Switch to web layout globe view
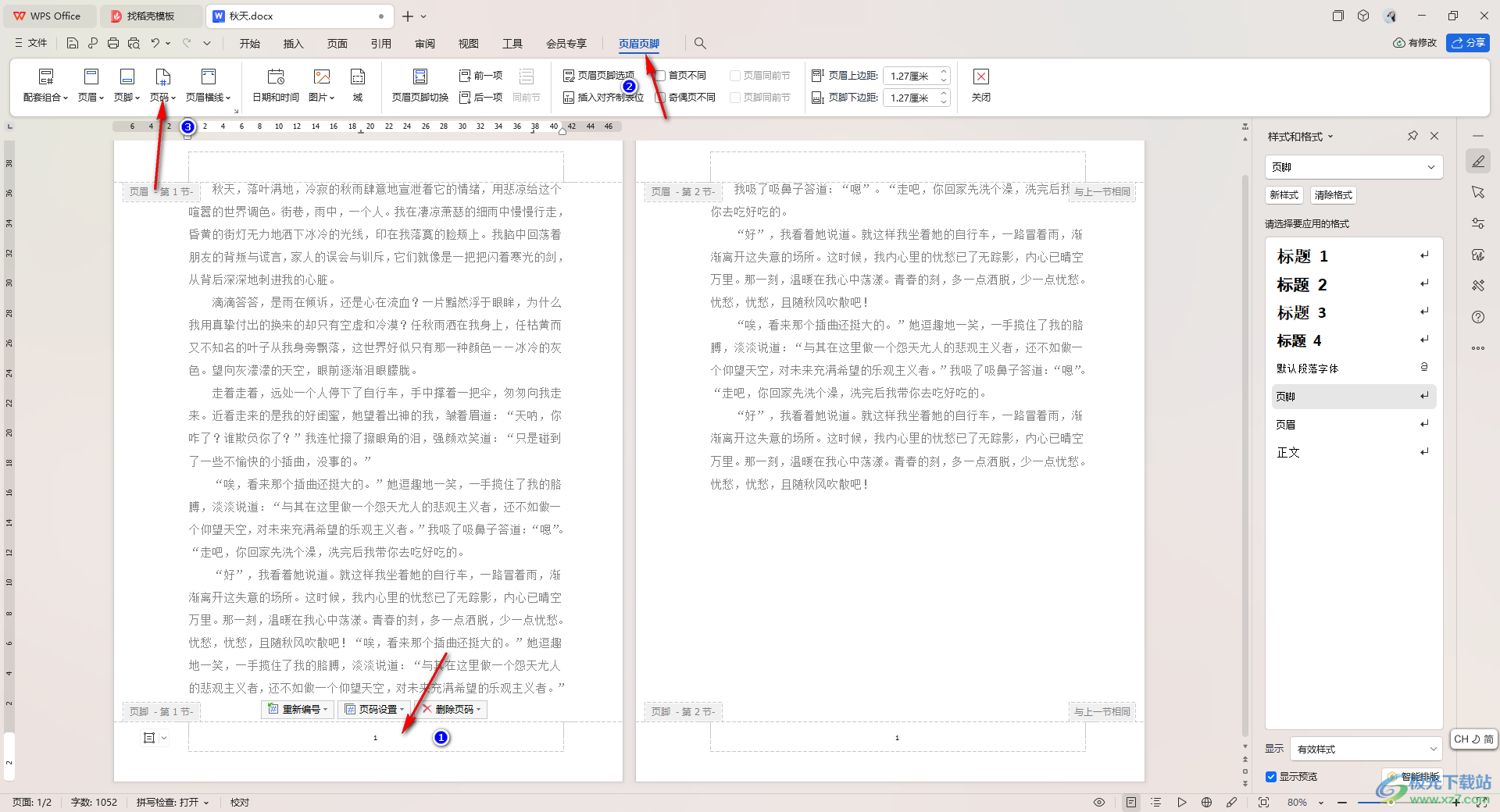Image resolution: width=1500 pixels, height=812 pixels. point(1206,803)
